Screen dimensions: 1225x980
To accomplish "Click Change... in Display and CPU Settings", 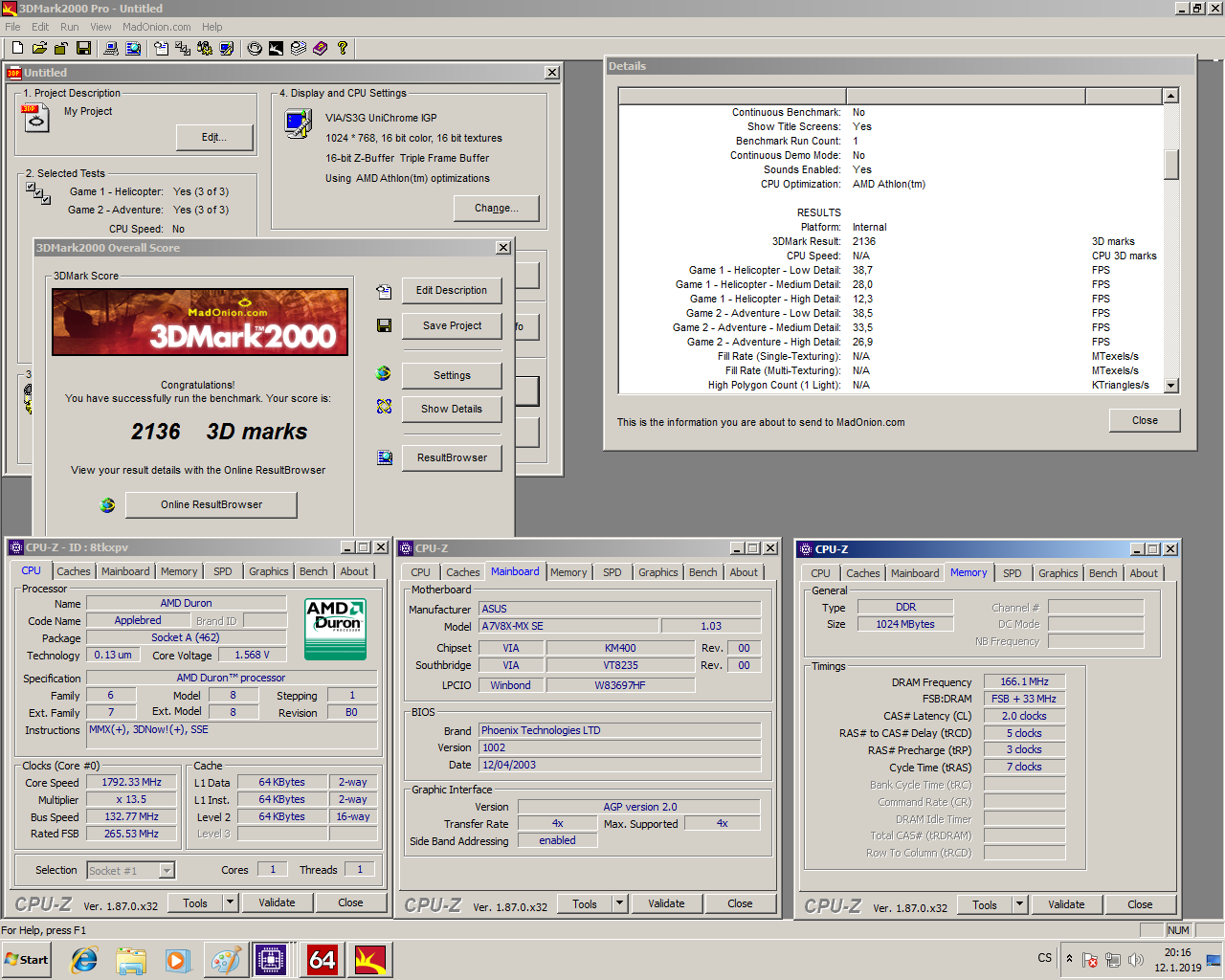I will 497,208.
